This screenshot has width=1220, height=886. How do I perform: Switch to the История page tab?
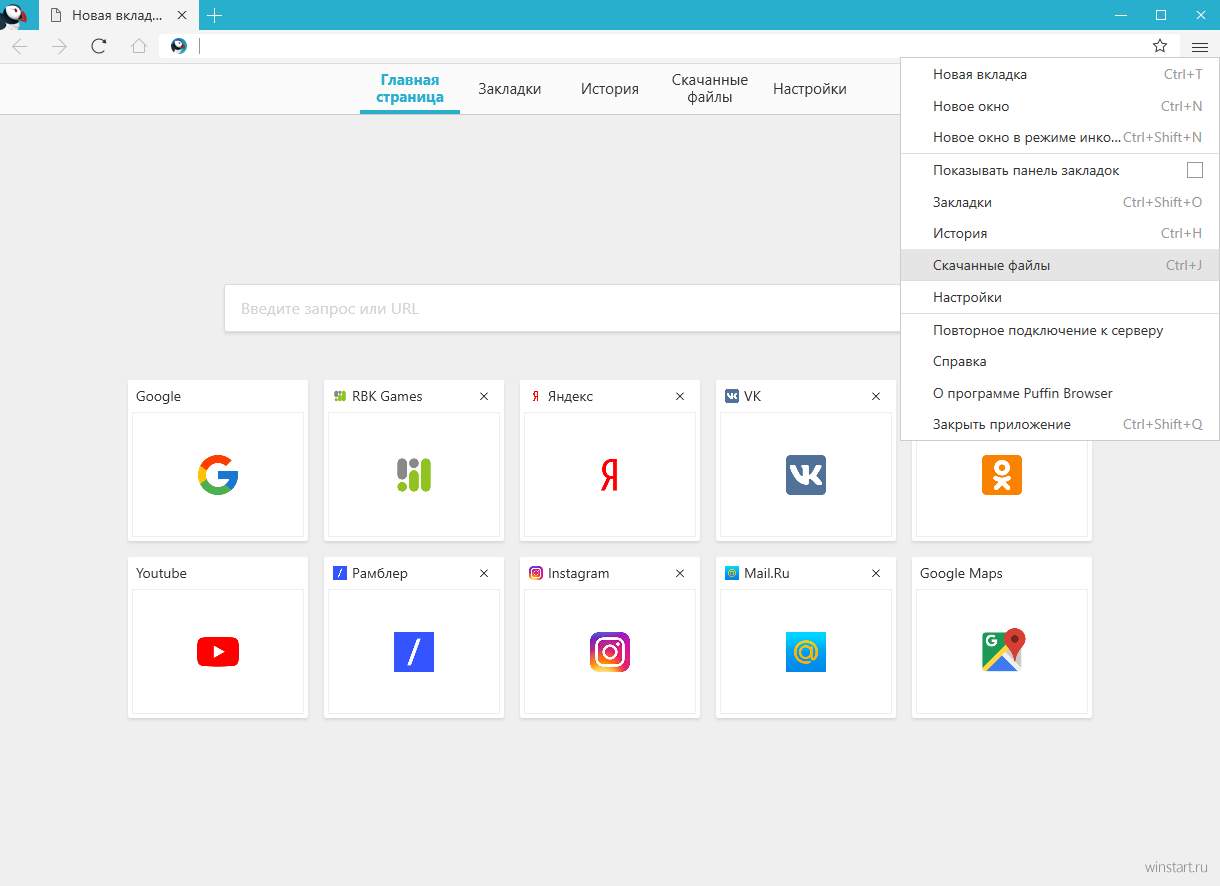(x=610, y=89)
